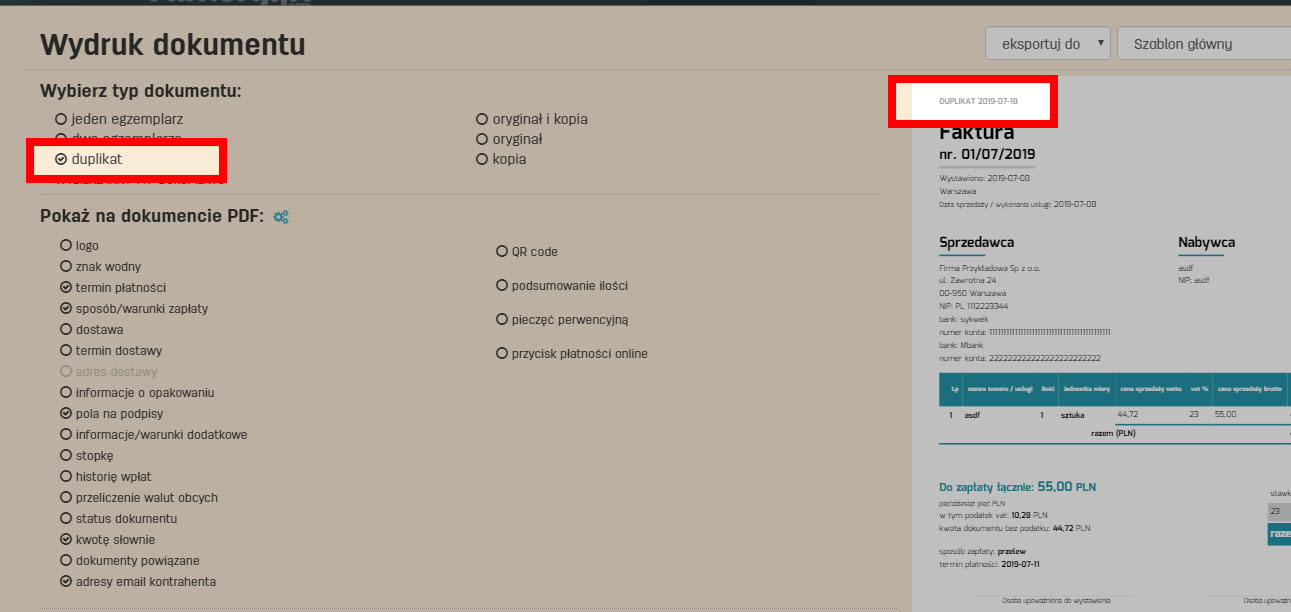
Task: Click the invoice preview 'Faktura' heading
Action: point(977,133)
